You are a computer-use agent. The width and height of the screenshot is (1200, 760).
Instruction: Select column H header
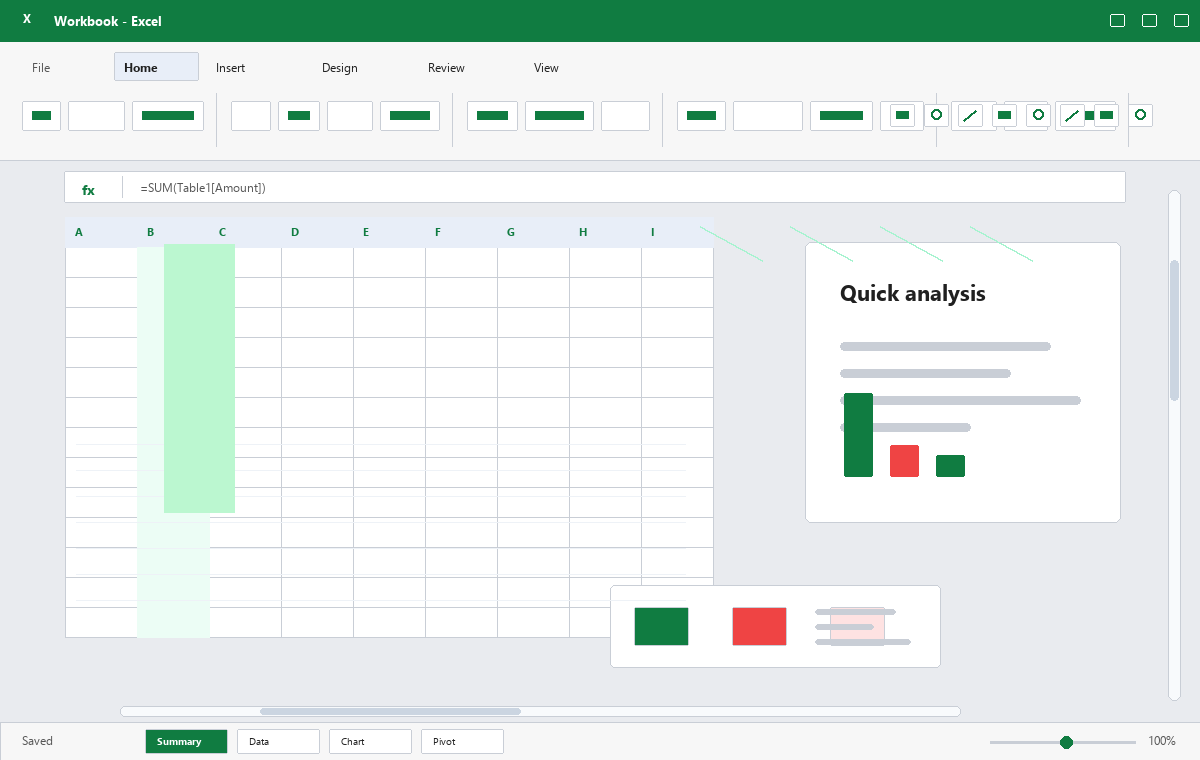click(x=583, y=233)
